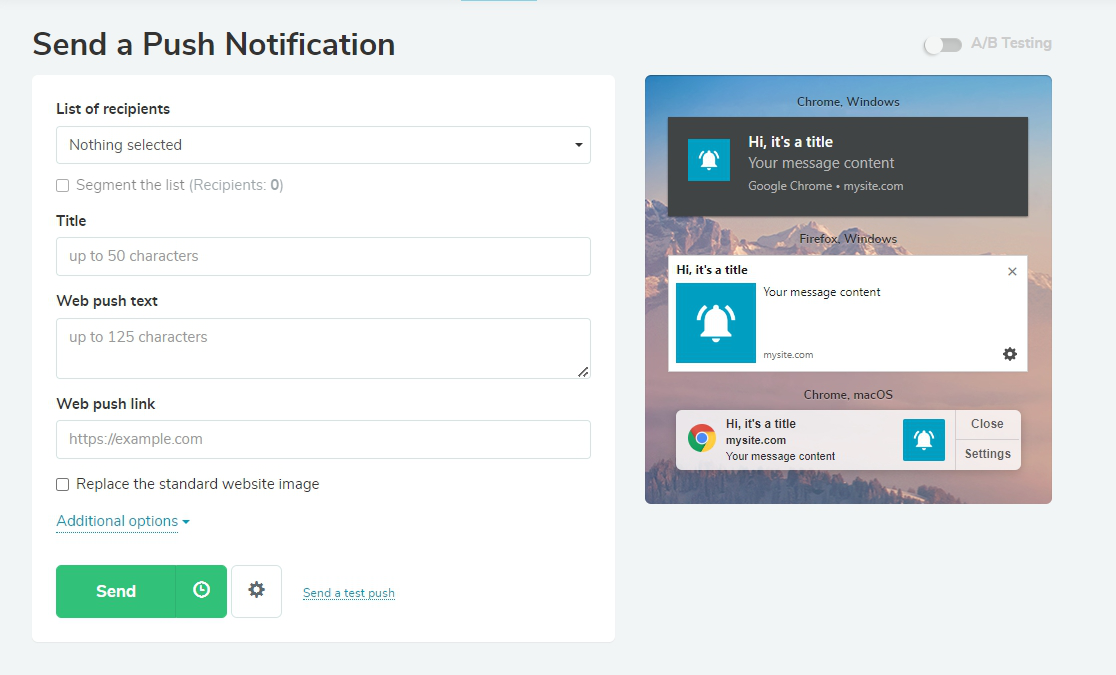Collapse the Additional options section
The image size is (1116, 675).
coord(118,521)
